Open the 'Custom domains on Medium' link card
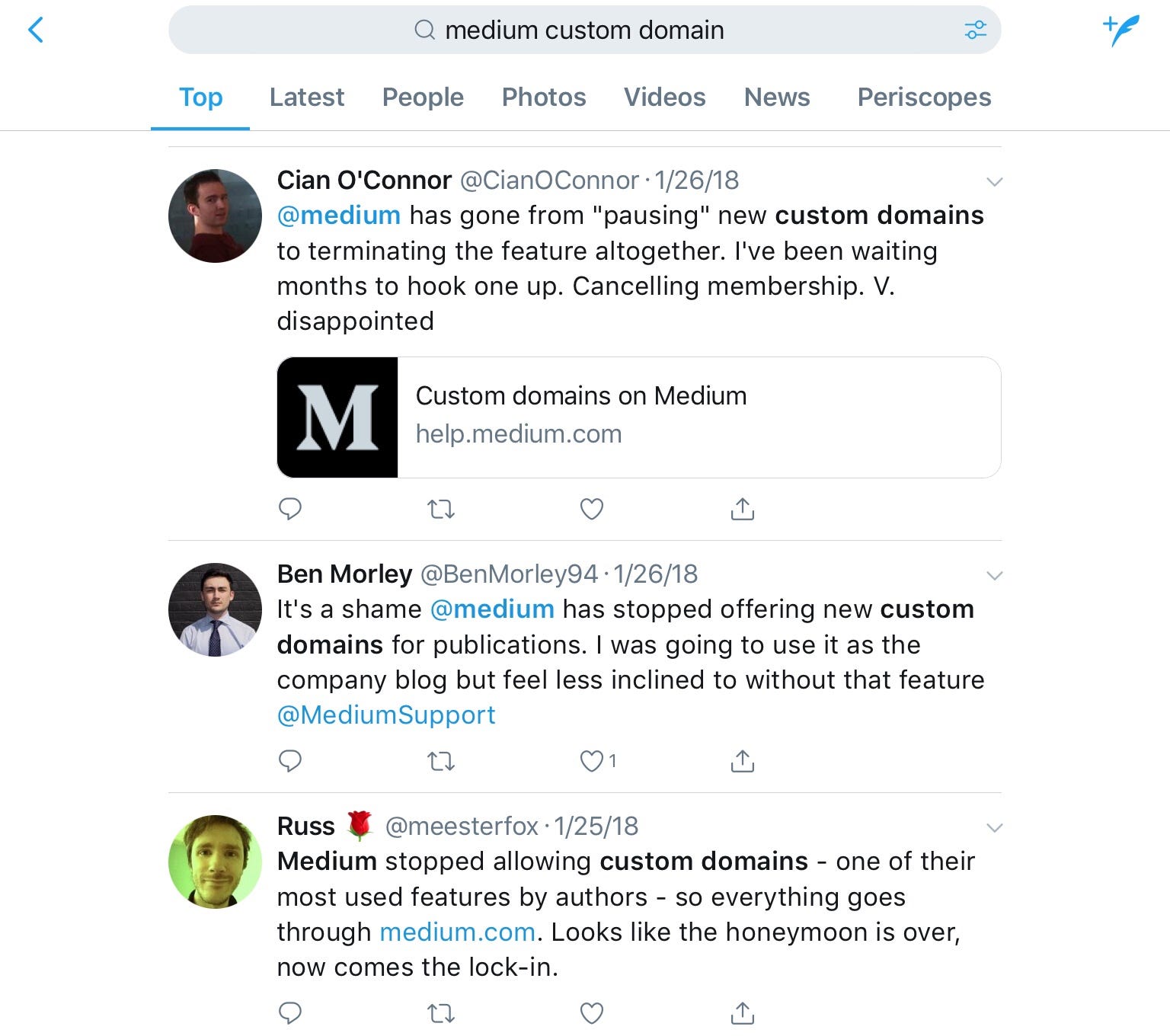Viewport: 1170px width, 1036px height. (x=638, y=417)
